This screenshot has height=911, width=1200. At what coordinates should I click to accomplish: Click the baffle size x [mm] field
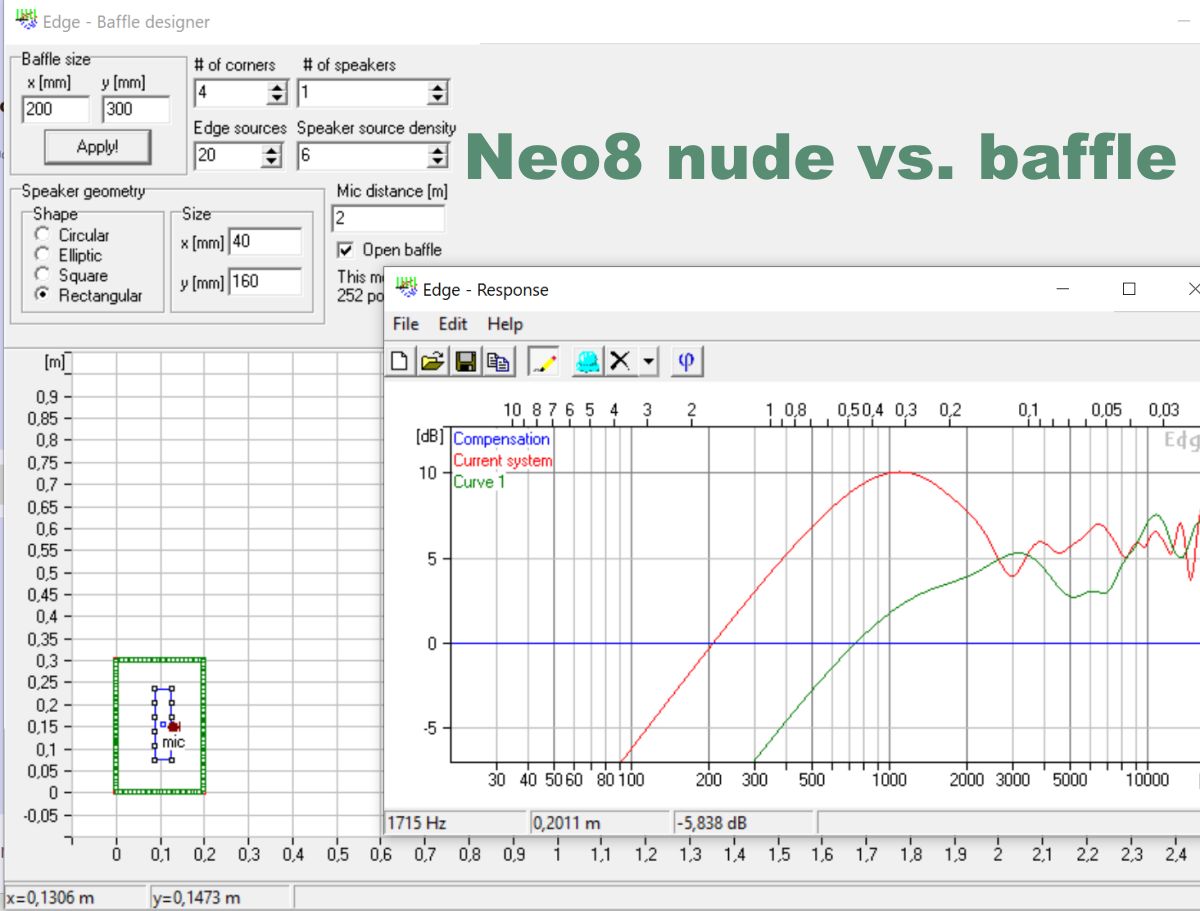point(55,109)
